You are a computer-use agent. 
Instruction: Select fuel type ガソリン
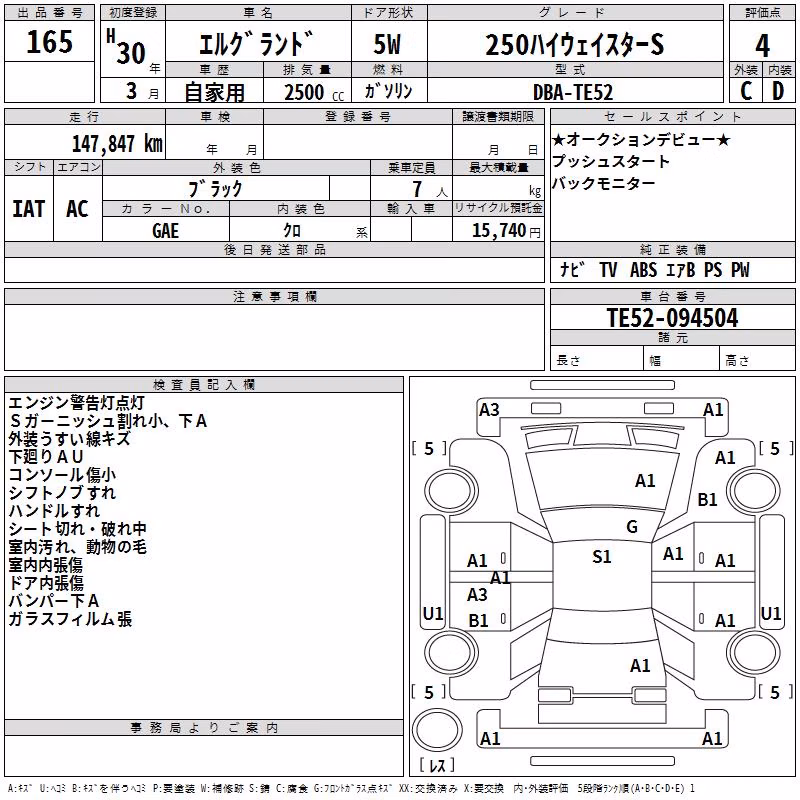click(x=388, y=91)
